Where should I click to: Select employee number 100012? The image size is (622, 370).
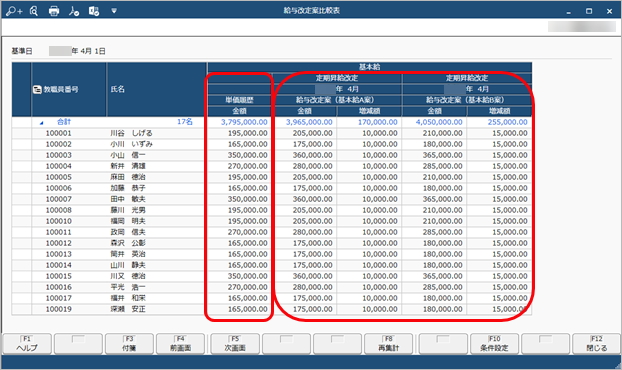tap(59, 243)
